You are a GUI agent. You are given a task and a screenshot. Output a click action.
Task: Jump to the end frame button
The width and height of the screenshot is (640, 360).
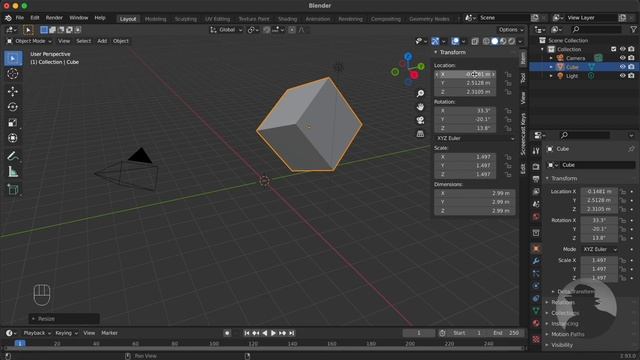pyautogui.click(x=291, y=333)
